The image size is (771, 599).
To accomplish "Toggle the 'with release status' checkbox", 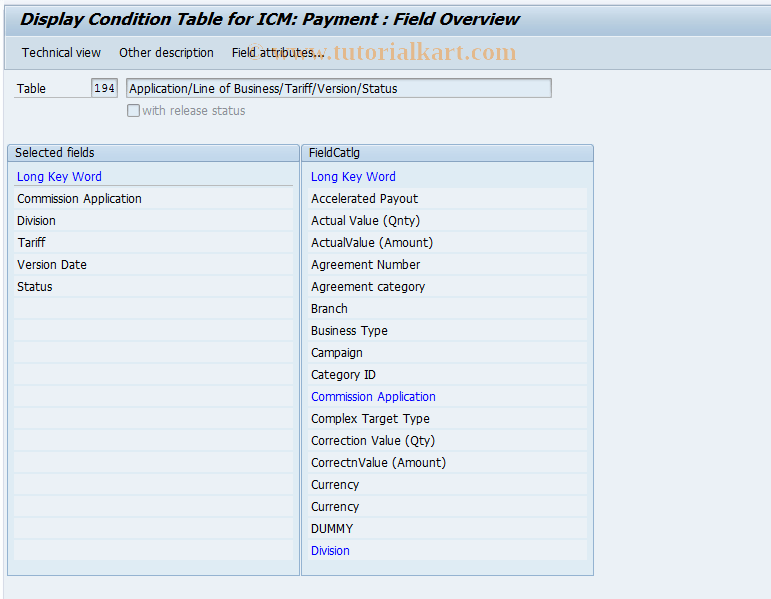I will [133, 111].
